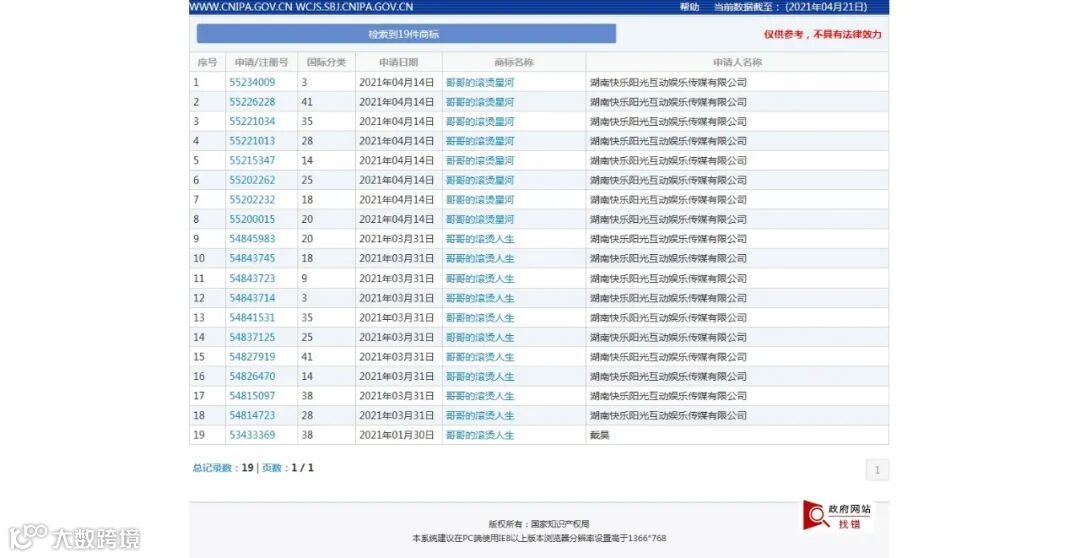
Task: Open 哥哥的滚烫人生 link in row 17
Action: coord(480,396)
